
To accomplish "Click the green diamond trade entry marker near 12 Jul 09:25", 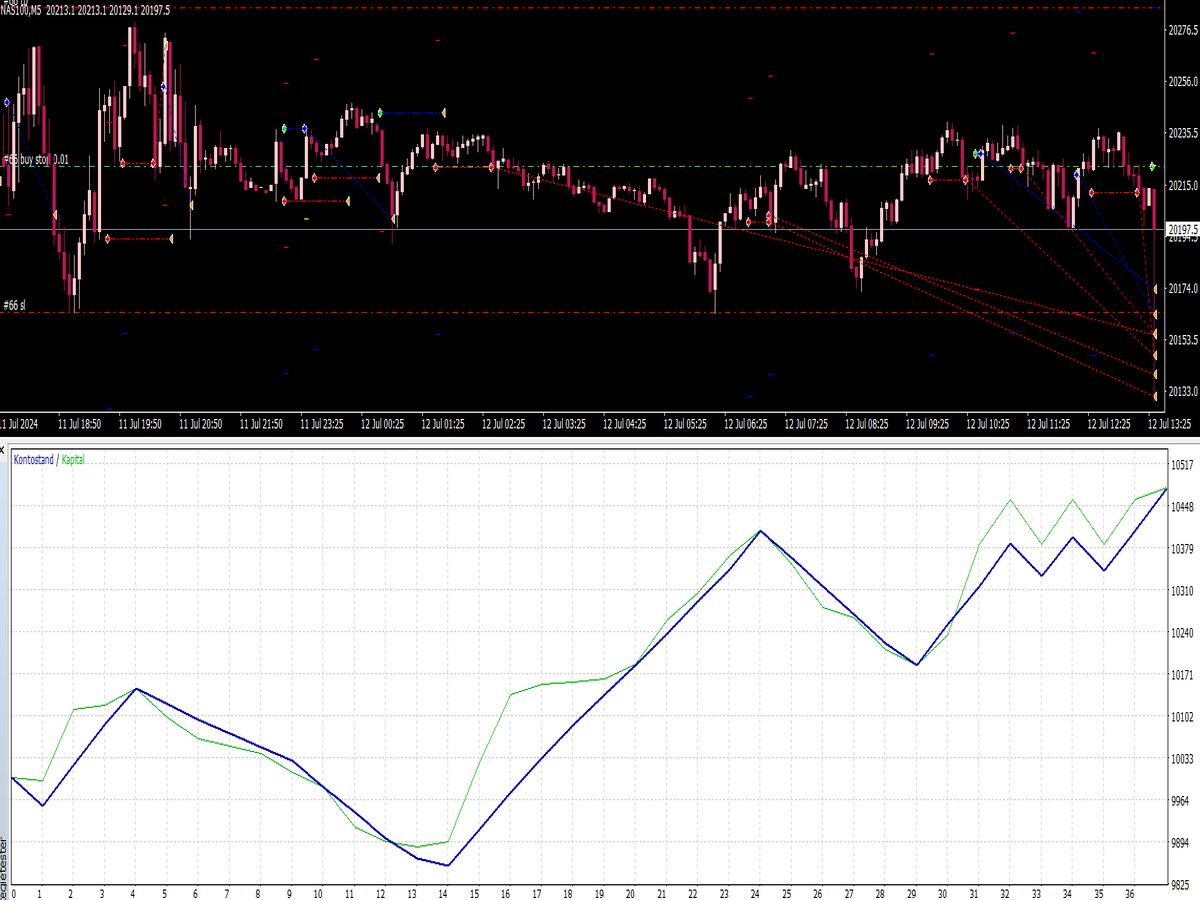I will coord(976,153).
